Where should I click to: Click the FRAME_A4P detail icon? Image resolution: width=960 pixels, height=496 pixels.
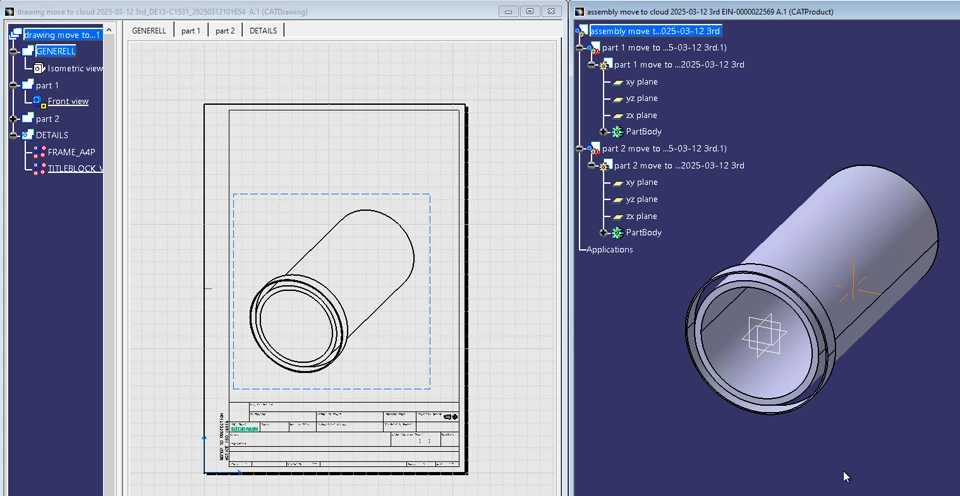39,152
